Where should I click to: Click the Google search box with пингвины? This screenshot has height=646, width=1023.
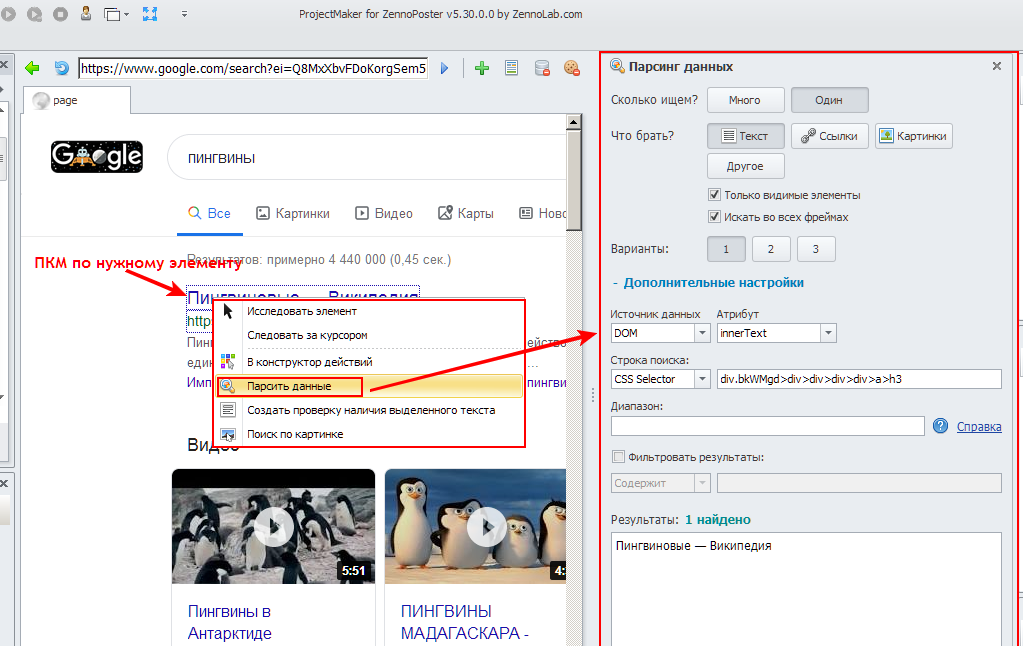[x=367, y=158]
